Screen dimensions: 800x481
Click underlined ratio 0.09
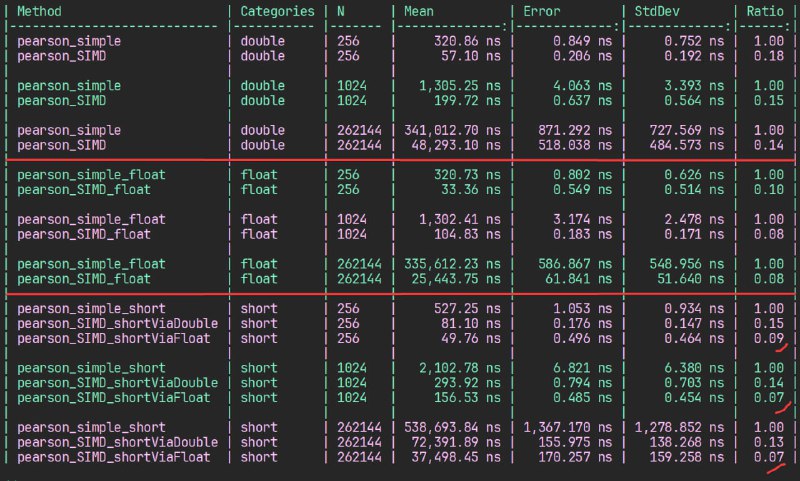click(769, 339)
